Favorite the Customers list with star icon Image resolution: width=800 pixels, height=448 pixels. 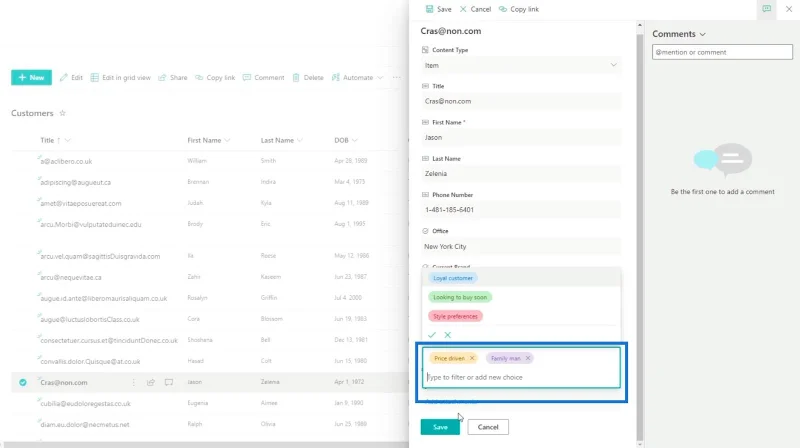point(62,113)
